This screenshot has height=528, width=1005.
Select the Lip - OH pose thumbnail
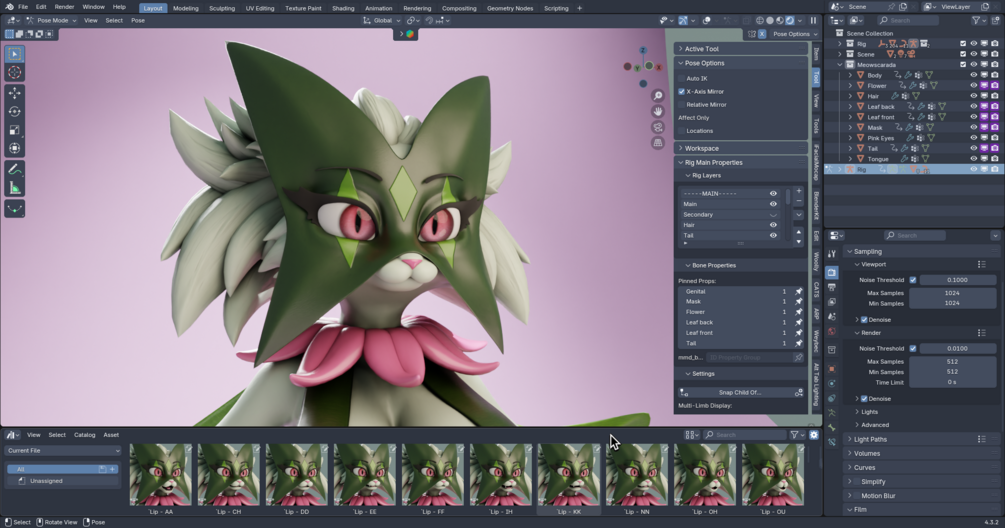(704, 475)
